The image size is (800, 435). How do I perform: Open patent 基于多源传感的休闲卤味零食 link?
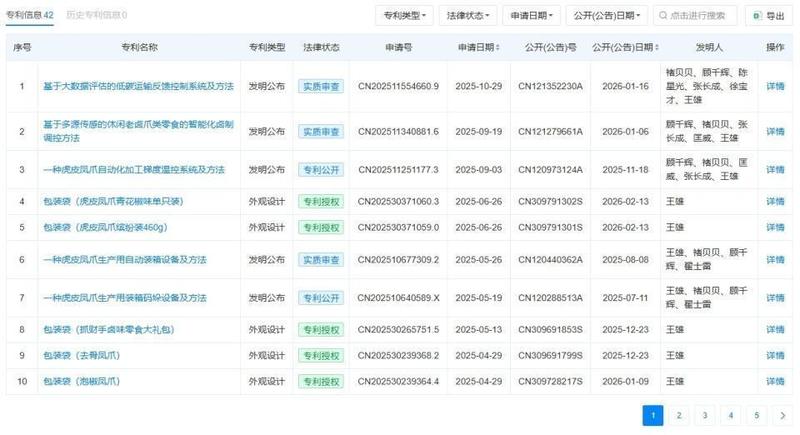[138, 131]
